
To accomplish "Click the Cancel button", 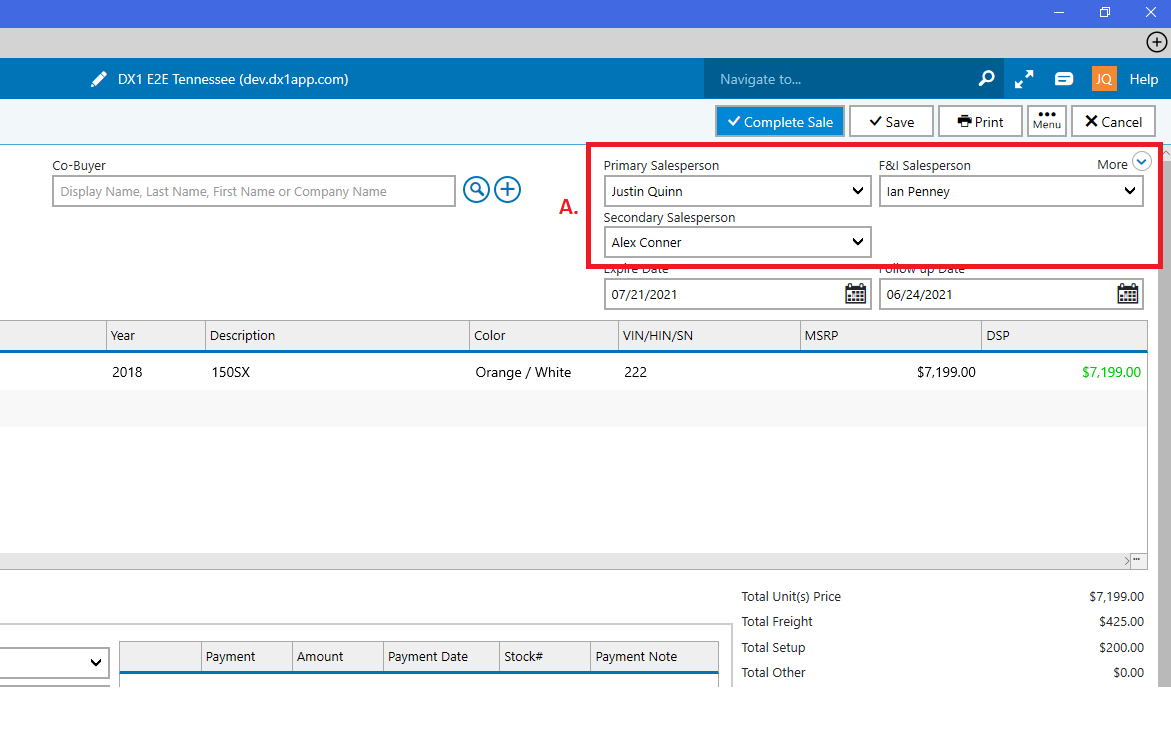I will pos(1113,122).
